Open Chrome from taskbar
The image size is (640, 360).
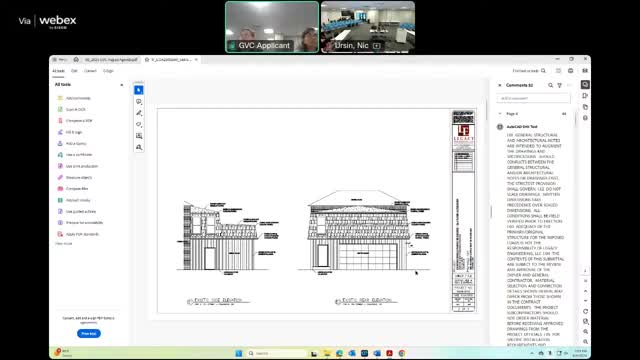click(x=402, y=353)
